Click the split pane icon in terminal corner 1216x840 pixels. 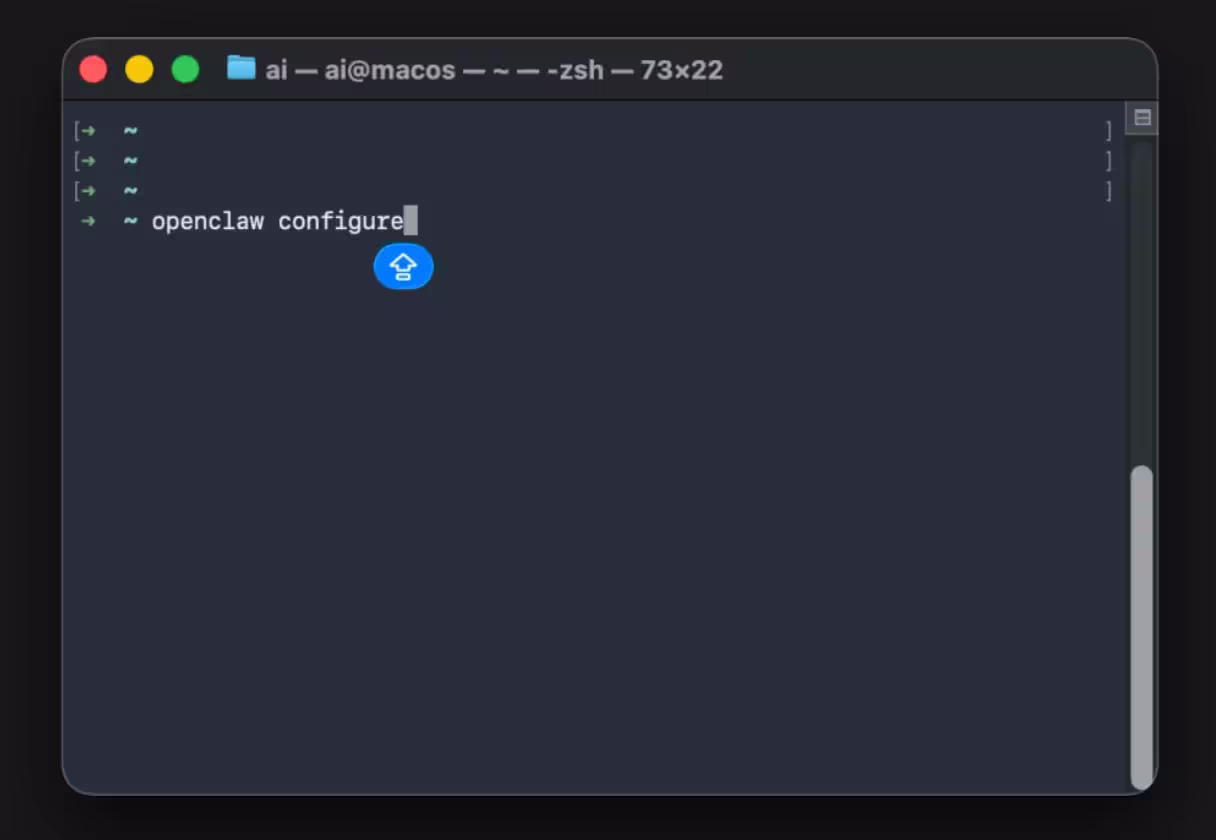[x=1142, y=118]
